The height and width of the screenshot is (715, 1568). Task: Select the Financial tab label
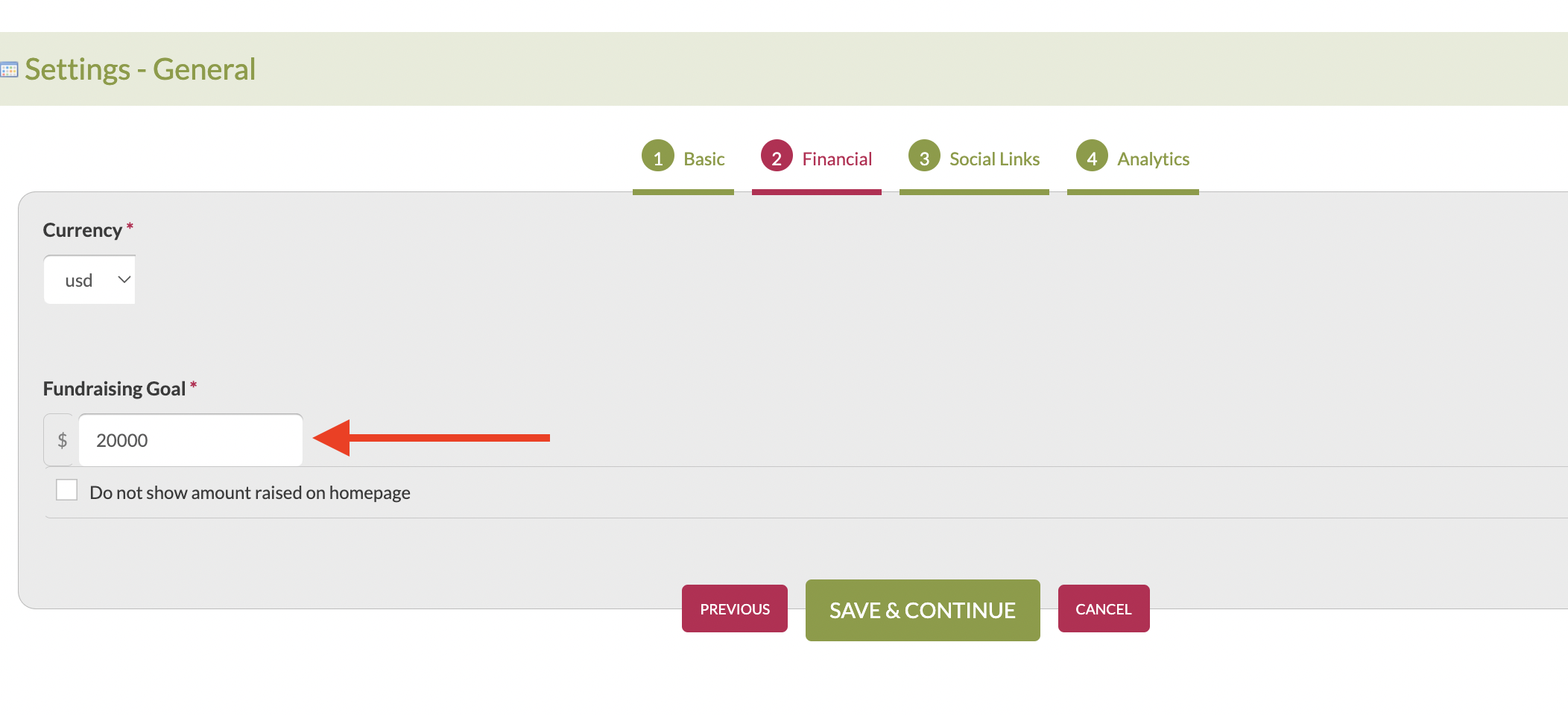pos(836,159)
